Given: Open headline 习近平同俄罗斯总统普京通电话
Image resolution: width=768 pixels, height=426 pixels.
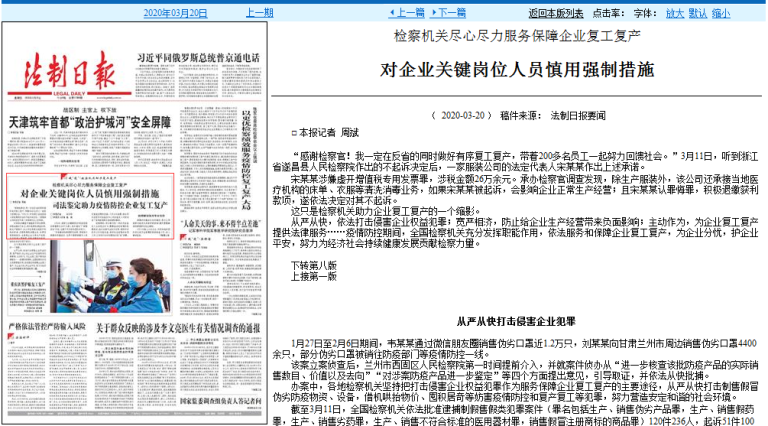Looking at the screenshot, I should (x=198, y=58).
